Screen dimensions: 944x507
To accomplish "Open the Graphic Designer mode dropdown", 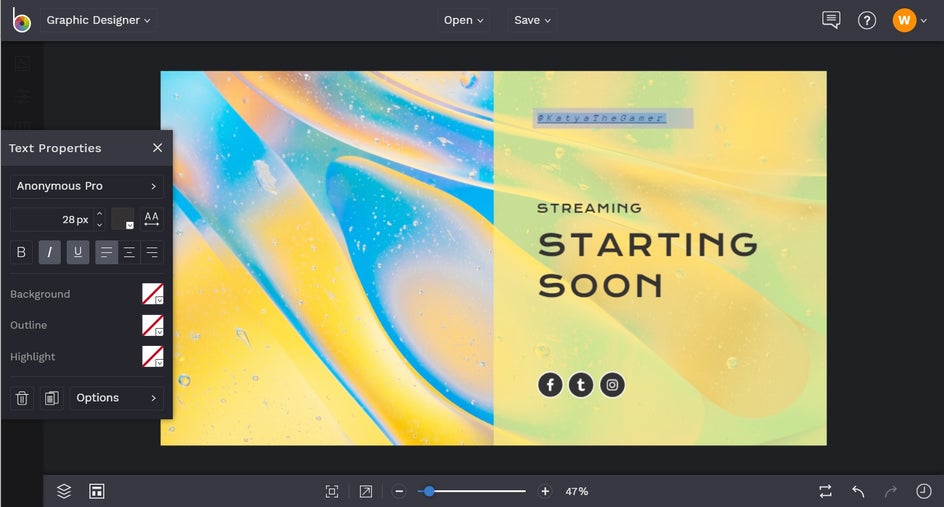I will pyautogui.click(x=98, y=20).
